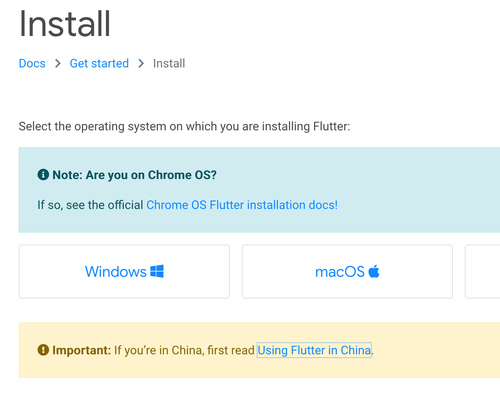Screen dimensions: 500x403
Task: Click the Apple logo icon
Action: click(x=374, y=271)
